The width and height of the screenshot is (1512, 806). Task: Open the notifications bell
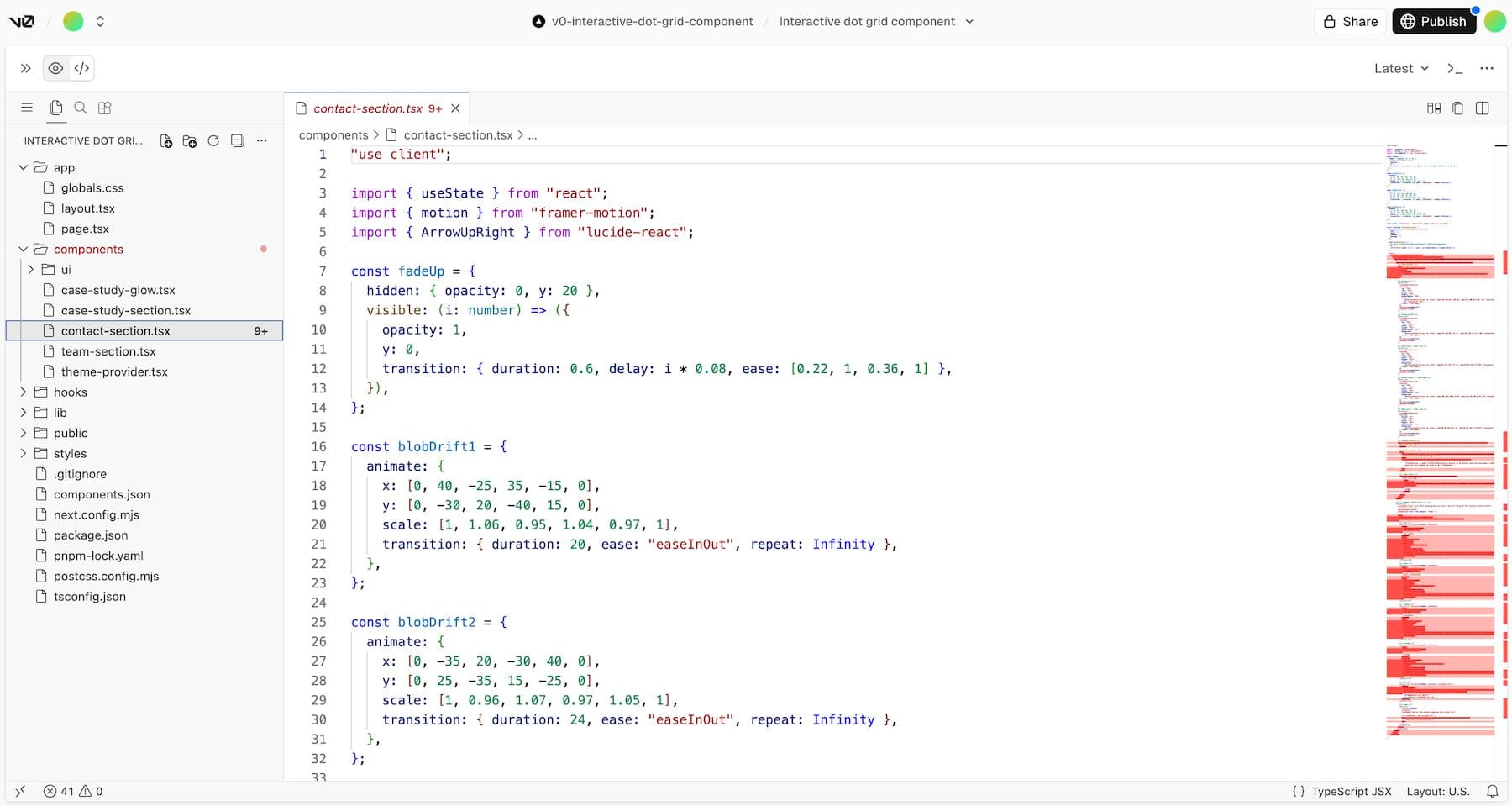click(1493, 791)
